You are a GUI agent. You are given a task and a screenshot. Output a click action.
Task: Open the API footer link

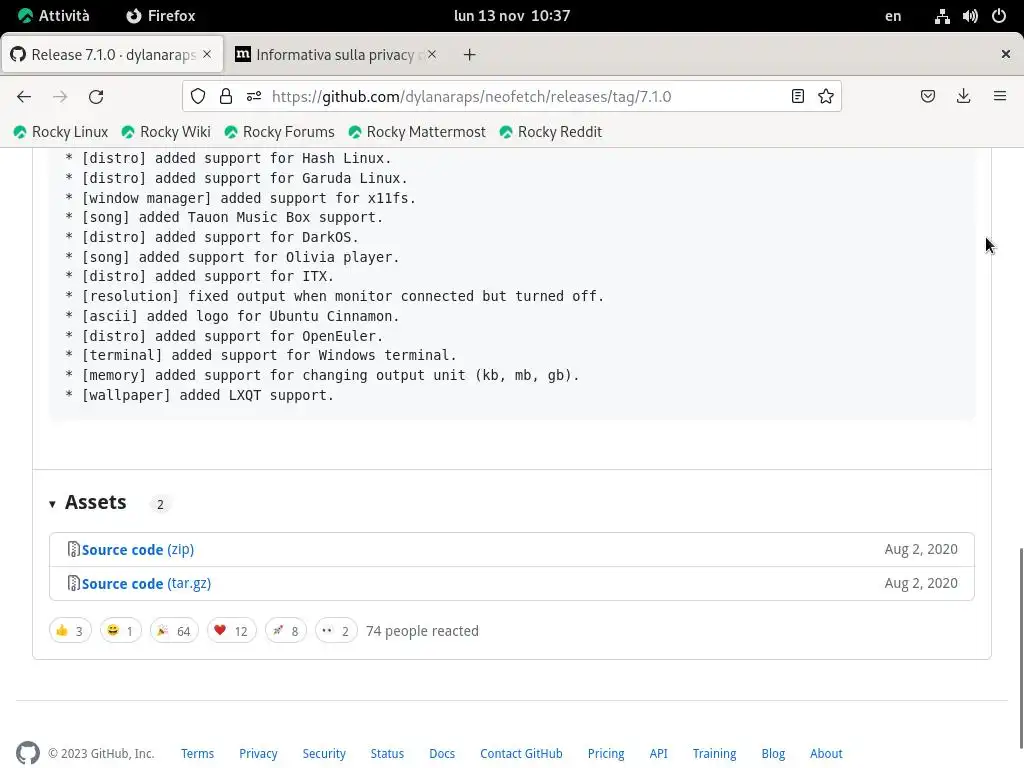(658, 753)
